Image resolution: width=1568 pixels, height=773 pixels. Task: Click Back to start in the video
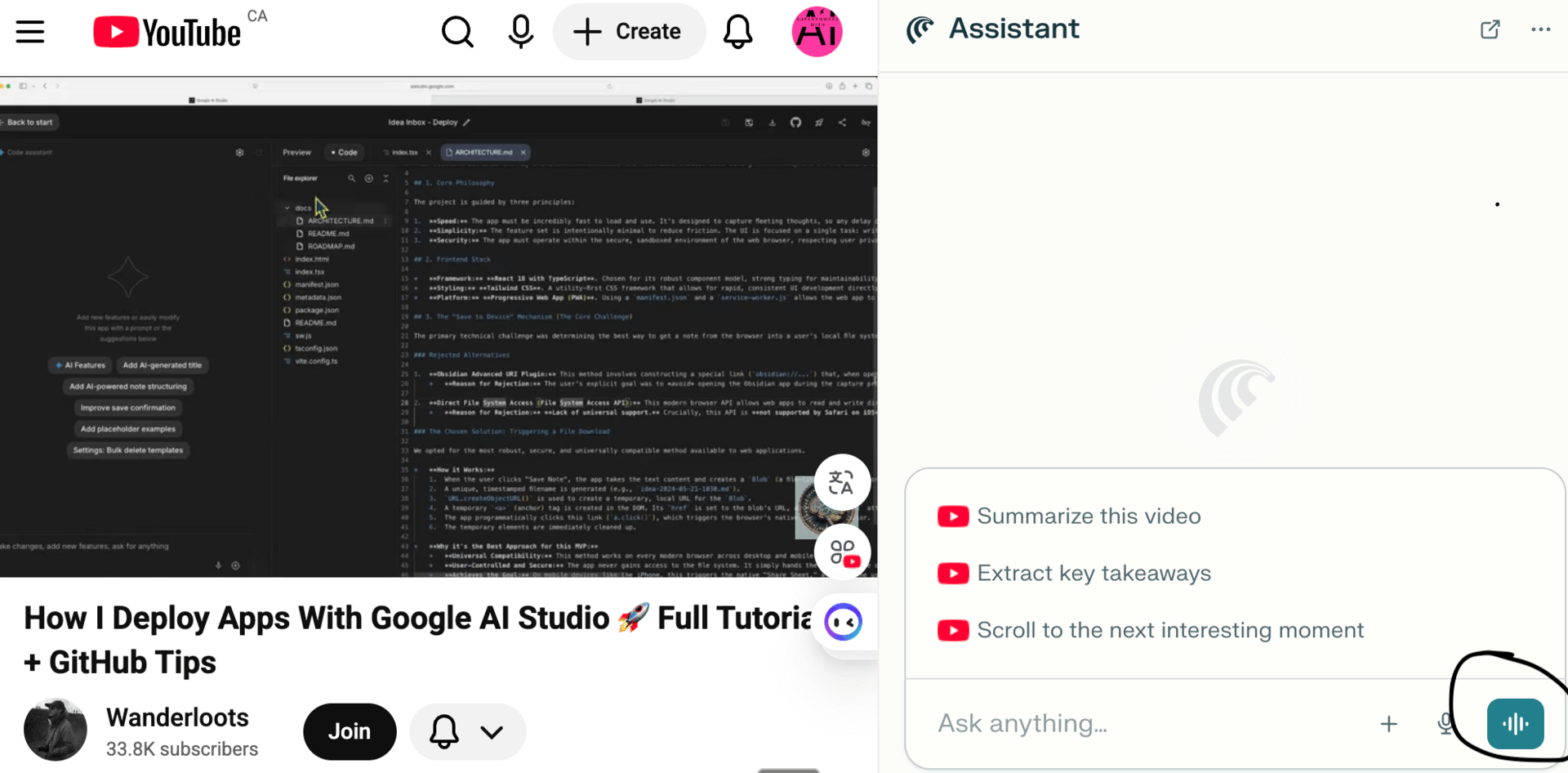tap(28, 123)
